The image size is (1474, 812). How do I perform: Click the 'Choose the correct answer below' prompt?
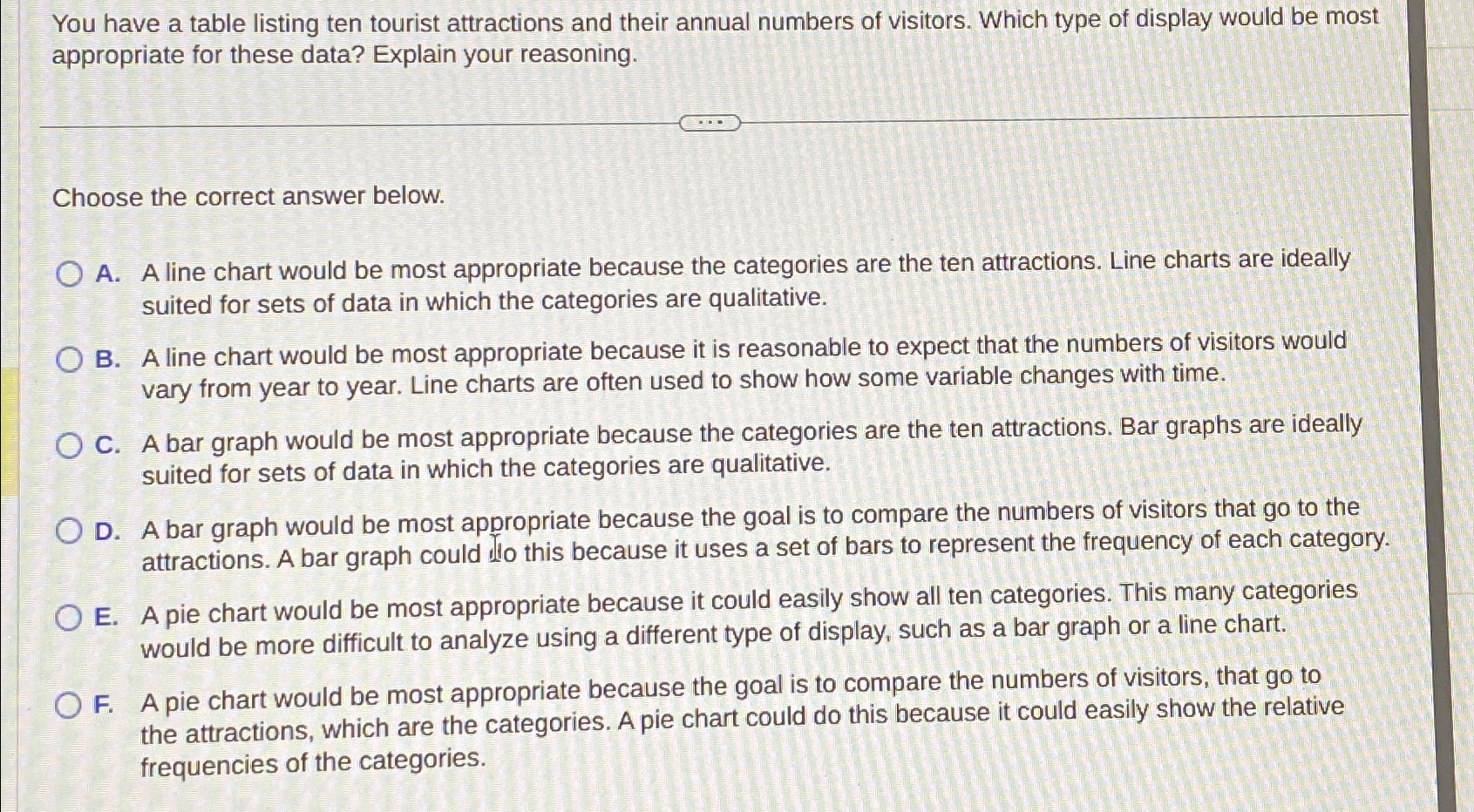pyautogui.click(x=248, y=196)
